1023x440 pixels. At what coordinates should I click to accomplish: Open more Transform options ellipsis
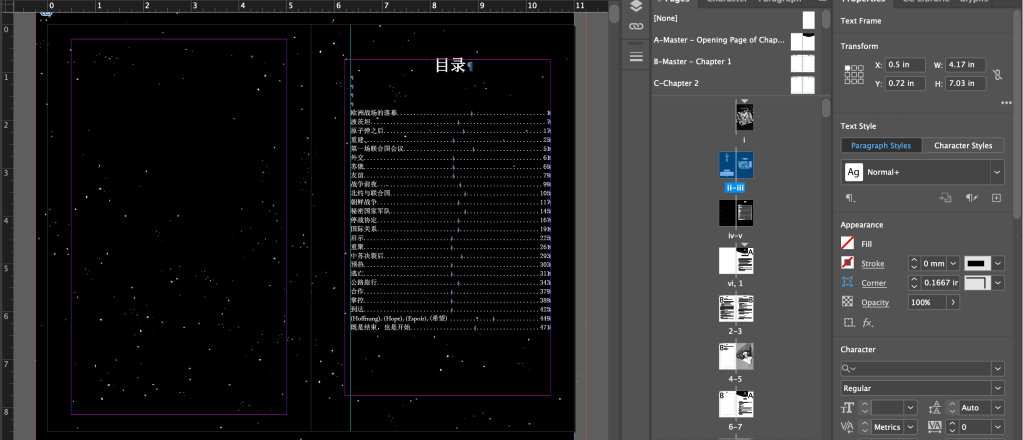coord(1005,102)
